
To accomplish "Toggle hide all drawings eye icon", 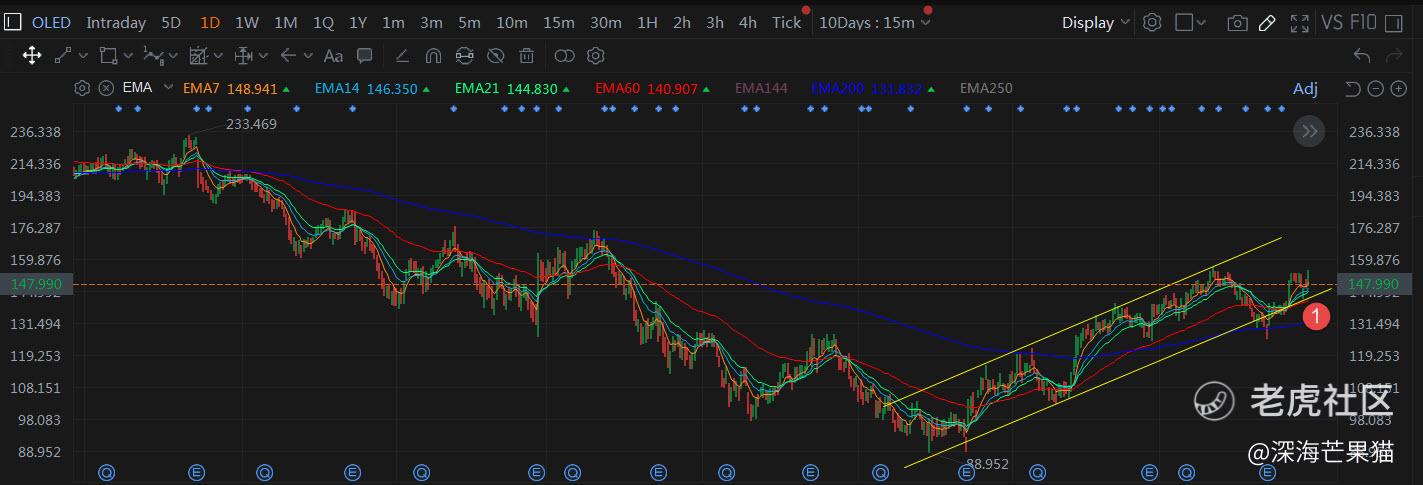I will (x=495, y=56).
